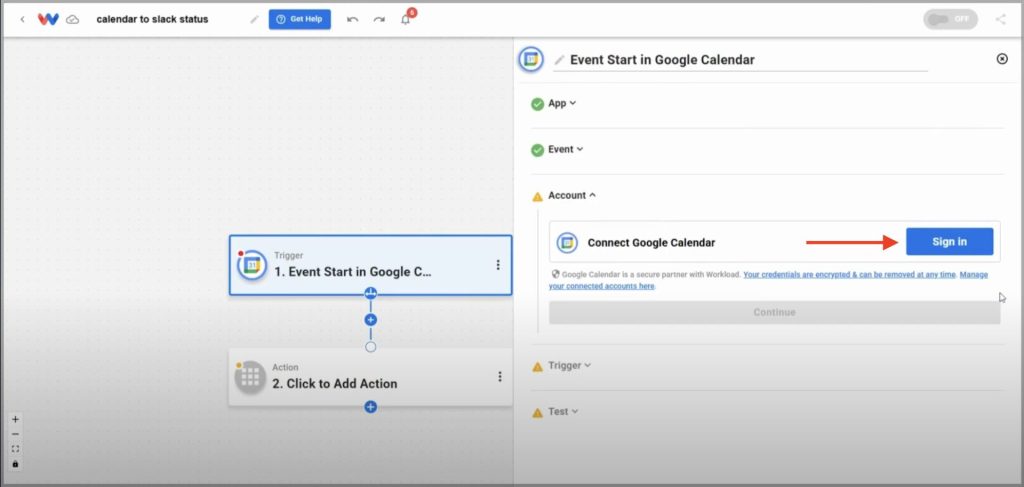Click the workflow name calendar to slack status

(x=152, y=20)
